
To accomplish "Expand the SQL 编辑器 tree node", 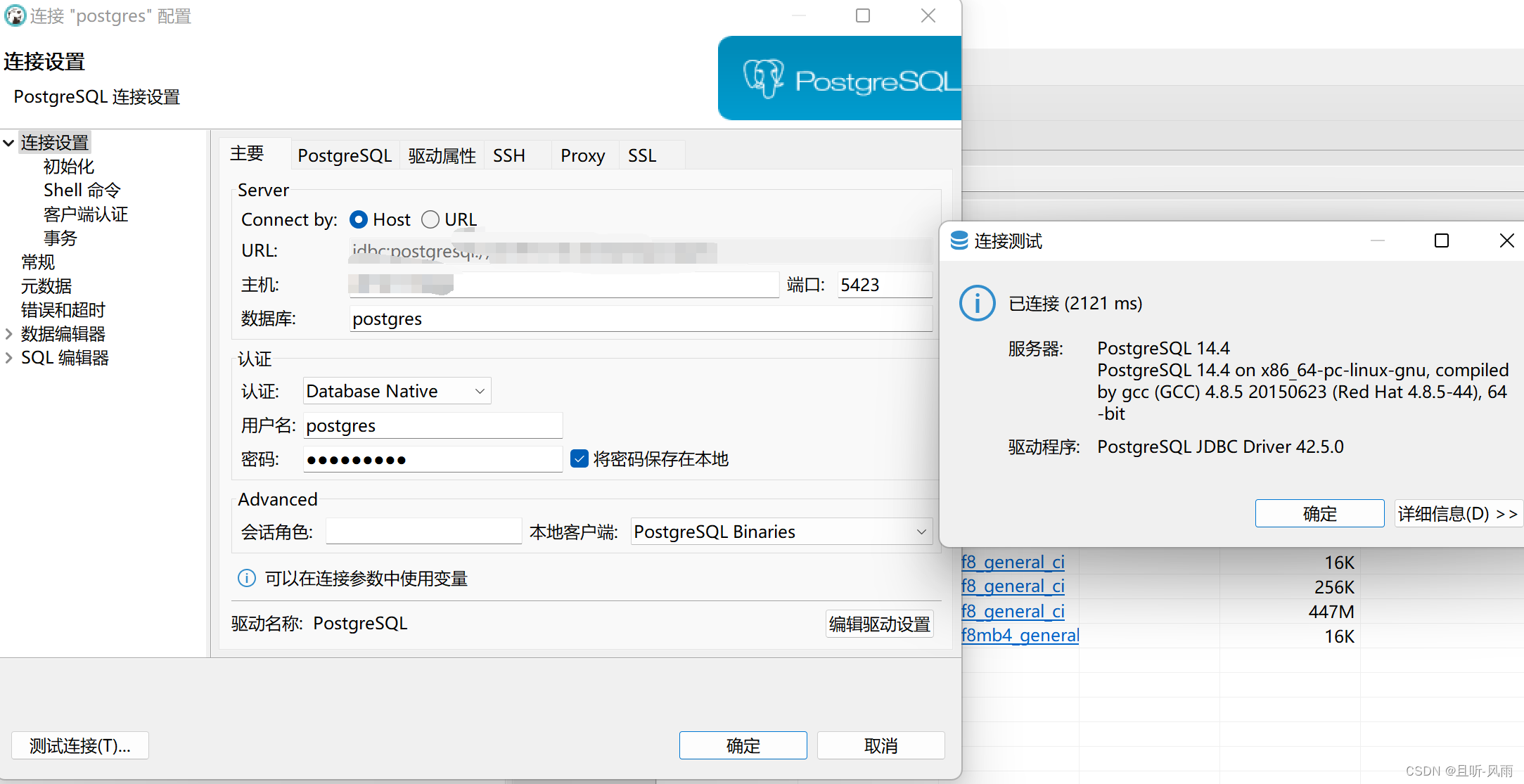I will click(8, 357).
